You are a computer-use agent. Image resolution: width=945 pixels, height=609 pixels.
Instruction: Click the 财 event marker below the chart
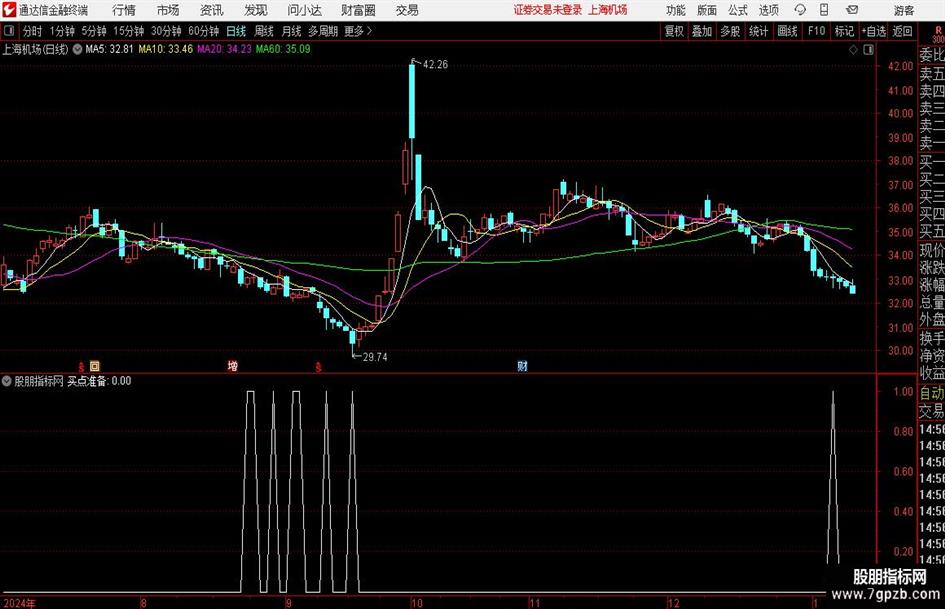pyautogui.click(x=523, y=366)
